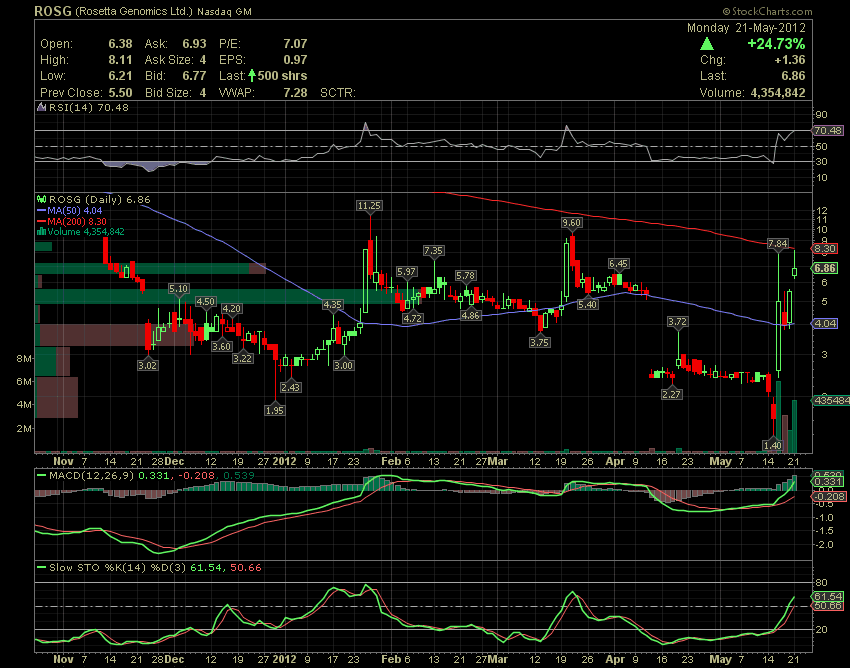
Task: Click the blue 4.04 axis price tag
Action: click(x=825, y=324)
